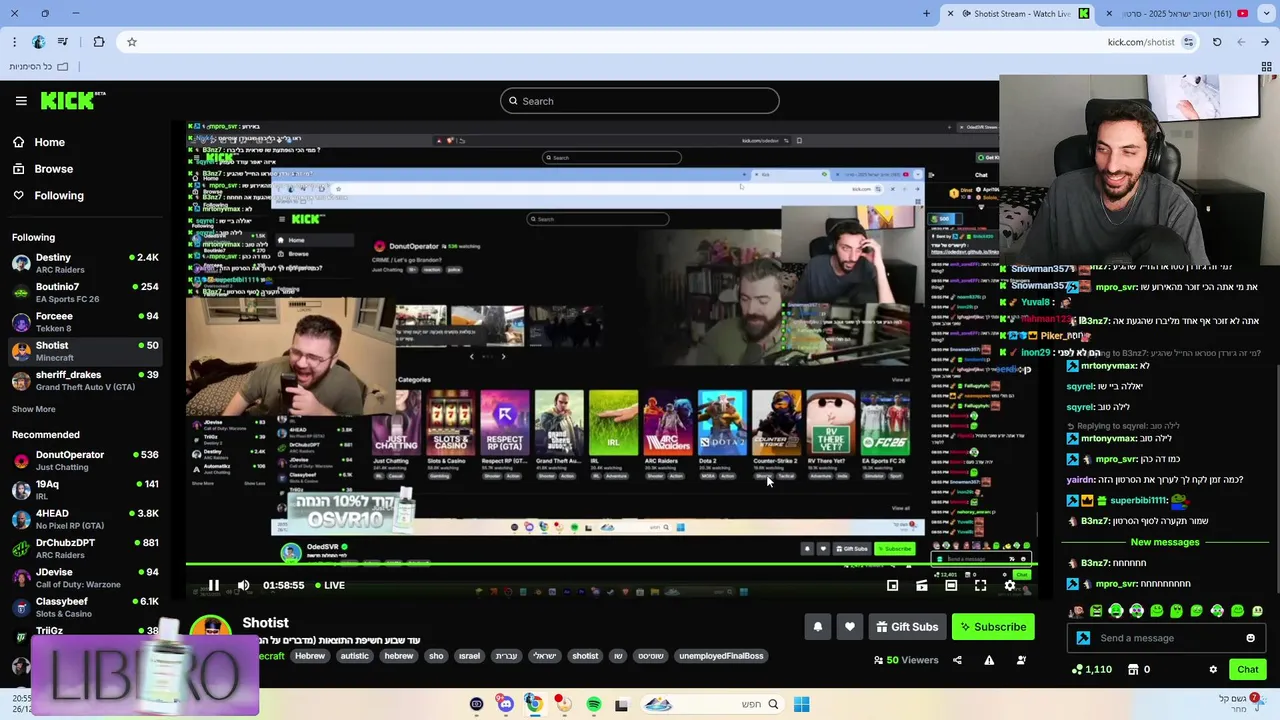Send message with green Chat button

pyautogui.click(x=1248, y=669)
